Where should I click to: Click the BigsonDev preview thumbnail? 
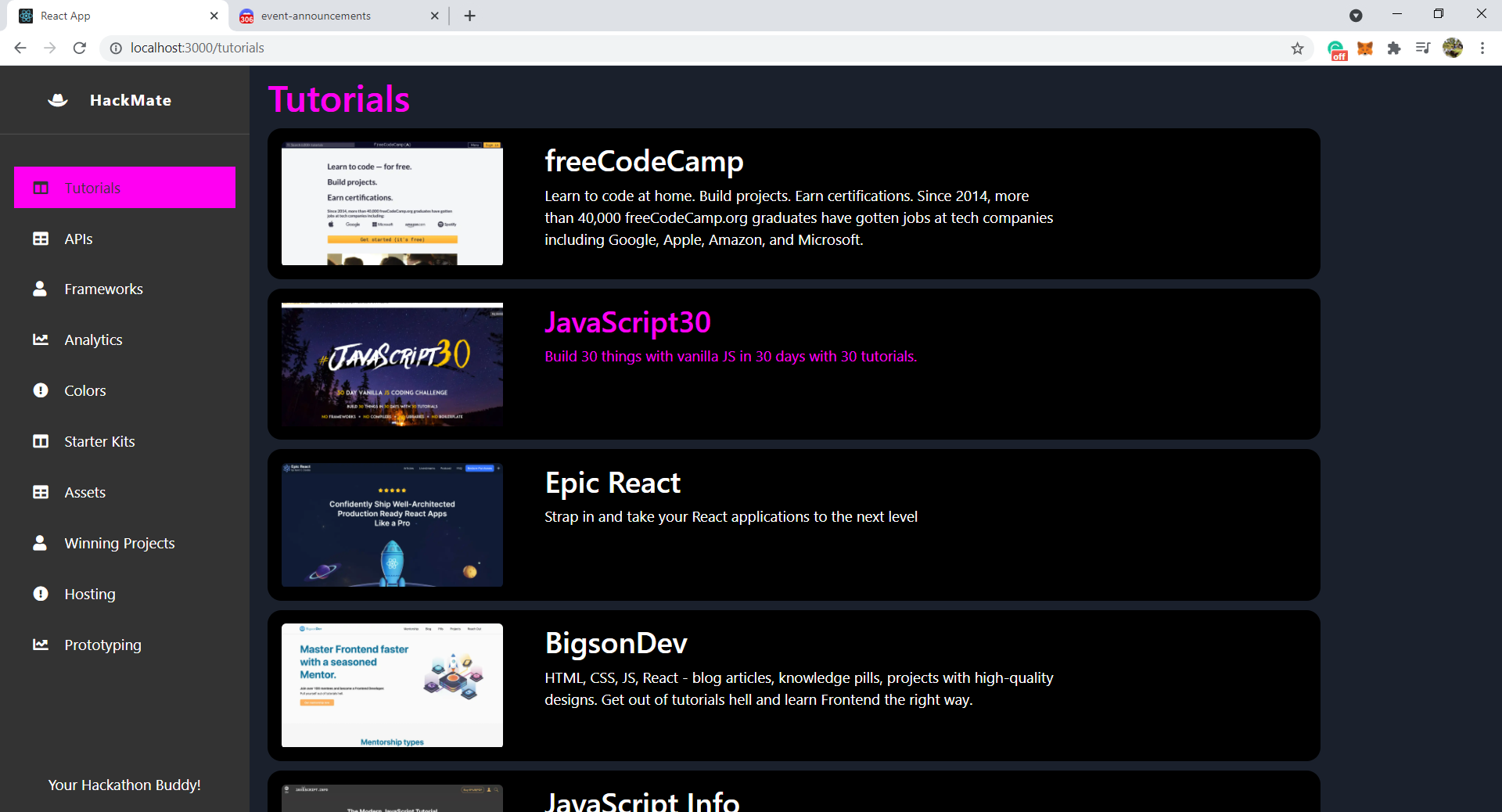[x=392, y=685]
